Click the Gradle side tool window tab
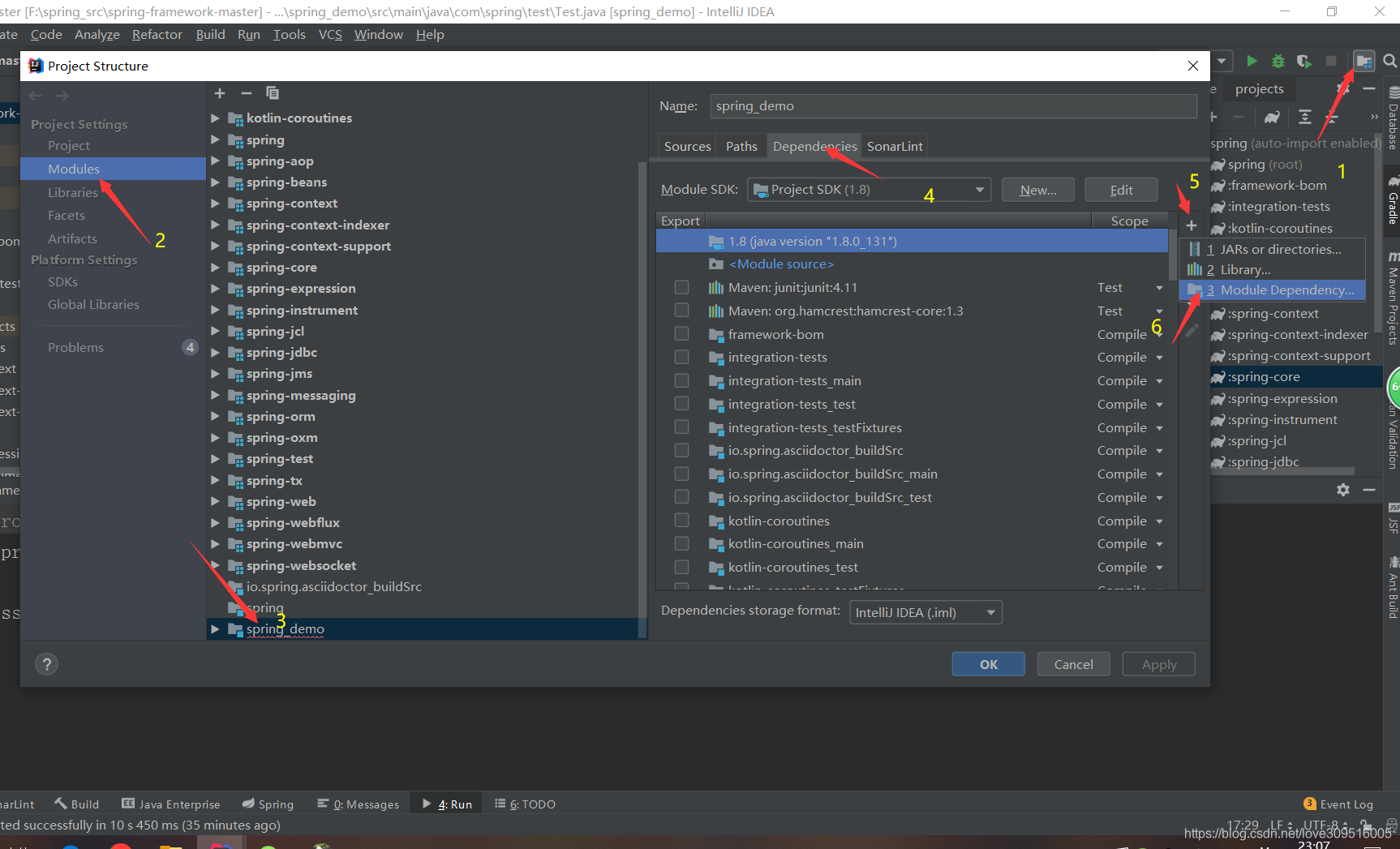 point(1393,201)
